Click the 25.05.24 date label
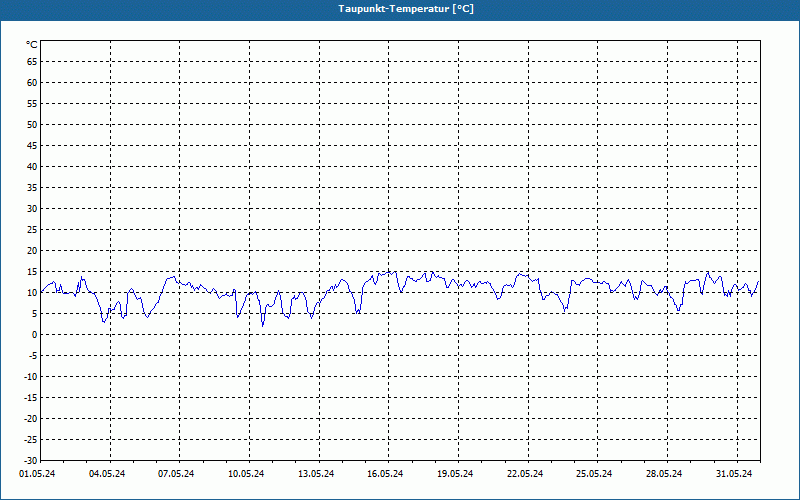This screenshot has height=500, width=800. click(594, 474)
